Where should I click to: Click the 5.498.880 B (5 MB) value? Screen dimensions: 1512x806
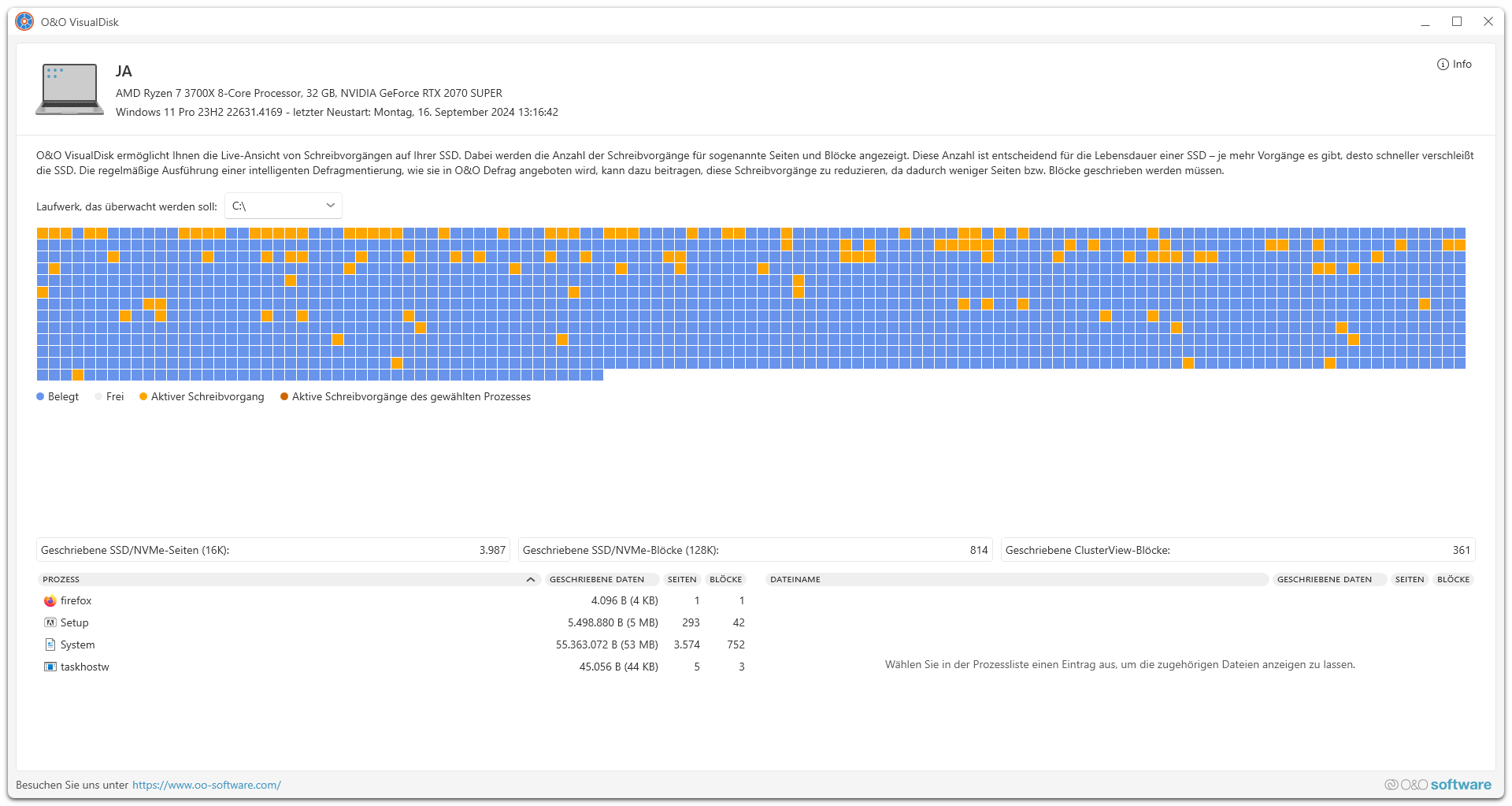click(x=613, y=622)
